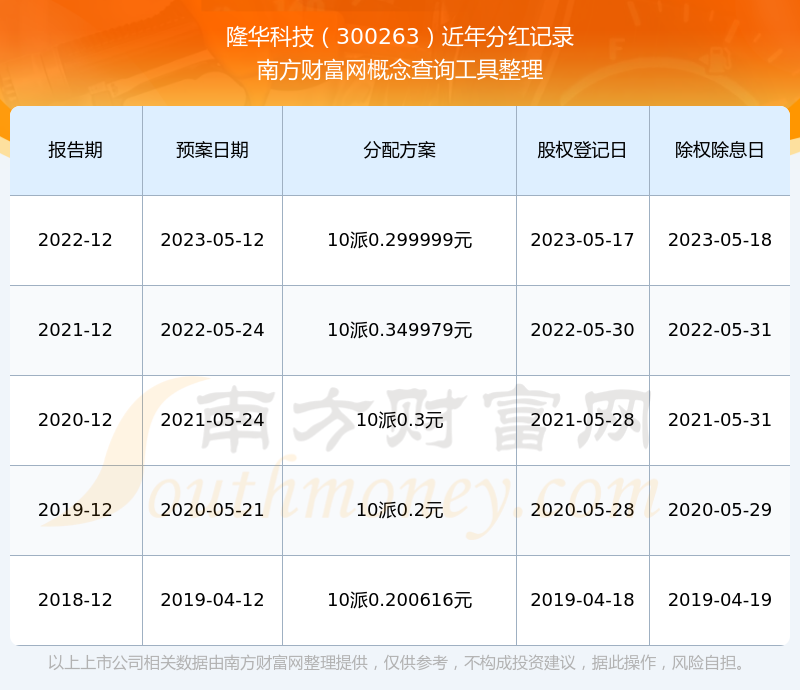800x690 pixels.
Task: Click plan cell 10派0.3元
Action: (399, 420)
